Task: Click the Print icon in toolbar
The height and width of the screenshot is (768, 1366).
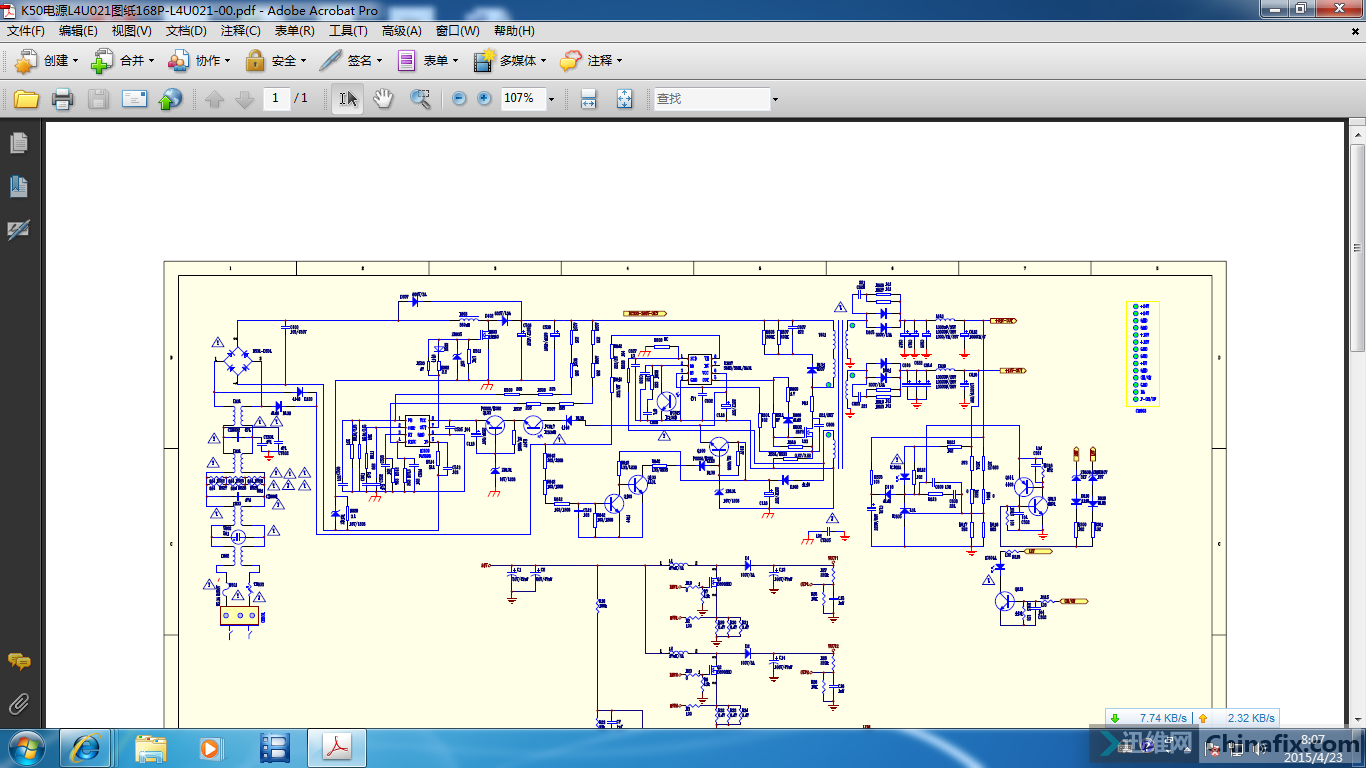Action: (62, 99)
